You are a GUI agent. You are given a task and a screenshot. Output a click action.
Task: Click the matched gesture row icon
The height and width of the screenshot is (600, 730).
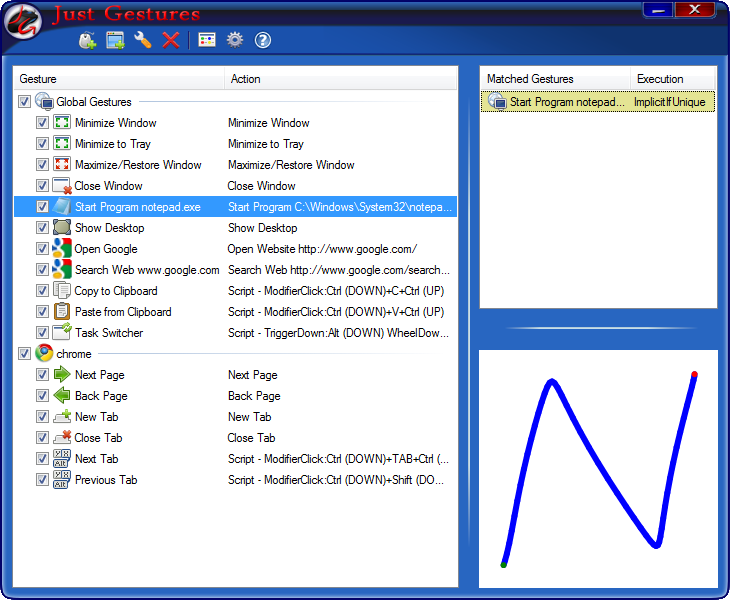pyautogui.click(x=497, y=101)
